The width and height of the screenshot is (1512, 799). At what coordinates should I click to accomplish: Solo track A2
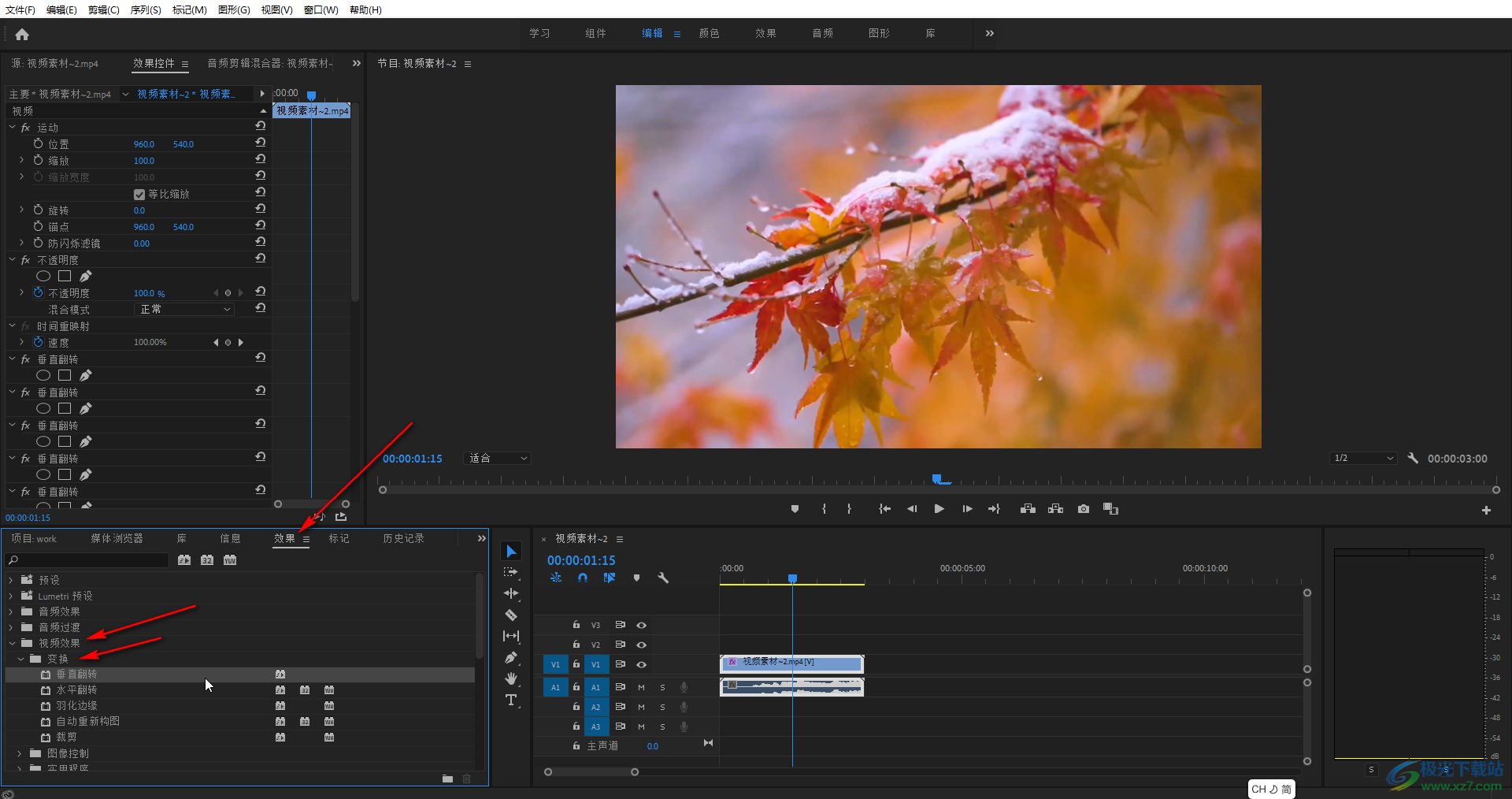click(x=662, y=707)
